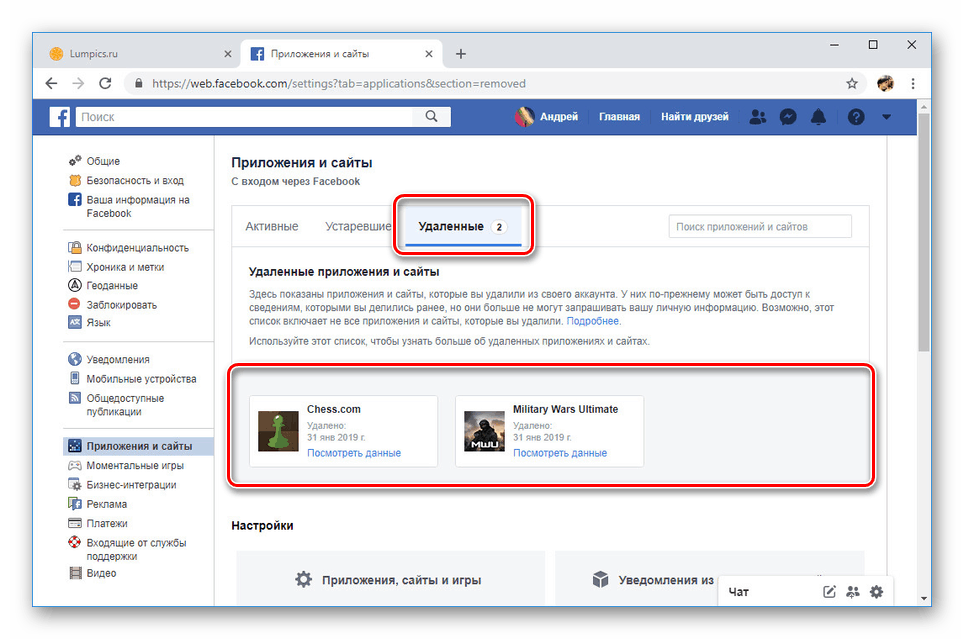Open the Messenger icon
Viewport: 964px width, 639px height.
tap(788, 117)
